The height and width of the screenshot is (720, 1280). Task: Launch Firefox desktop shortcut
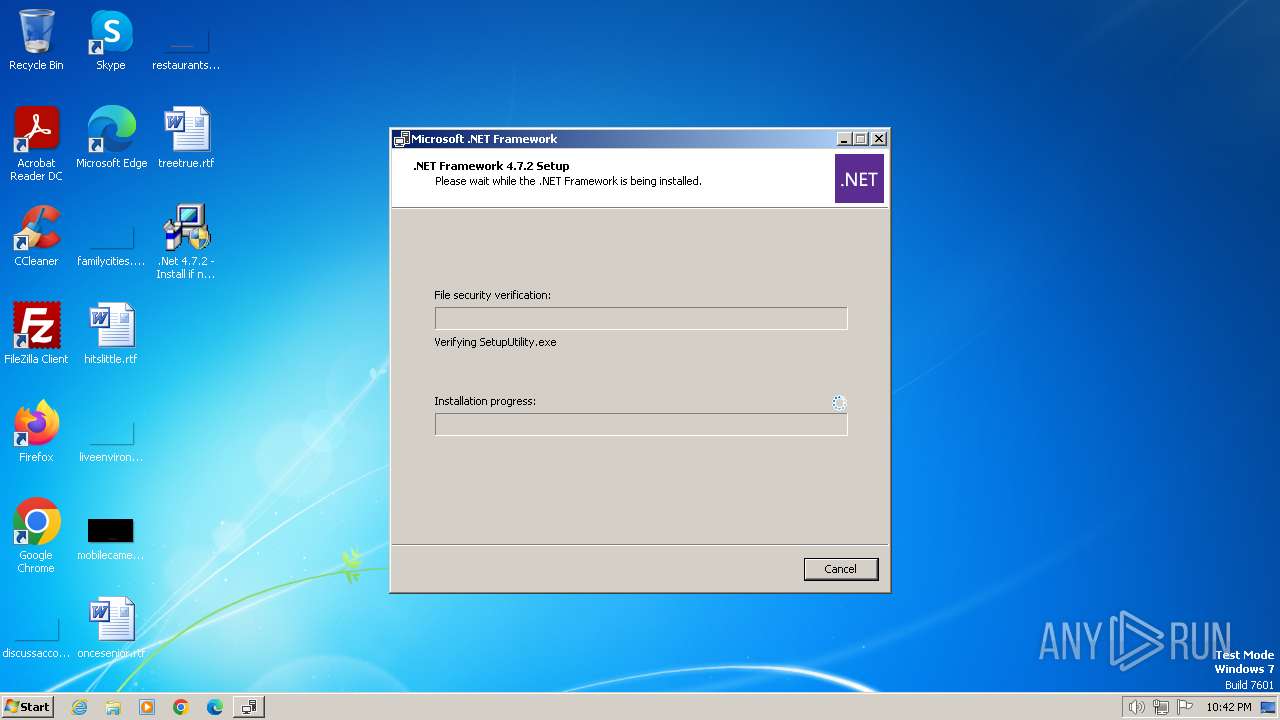coord(36,432)
